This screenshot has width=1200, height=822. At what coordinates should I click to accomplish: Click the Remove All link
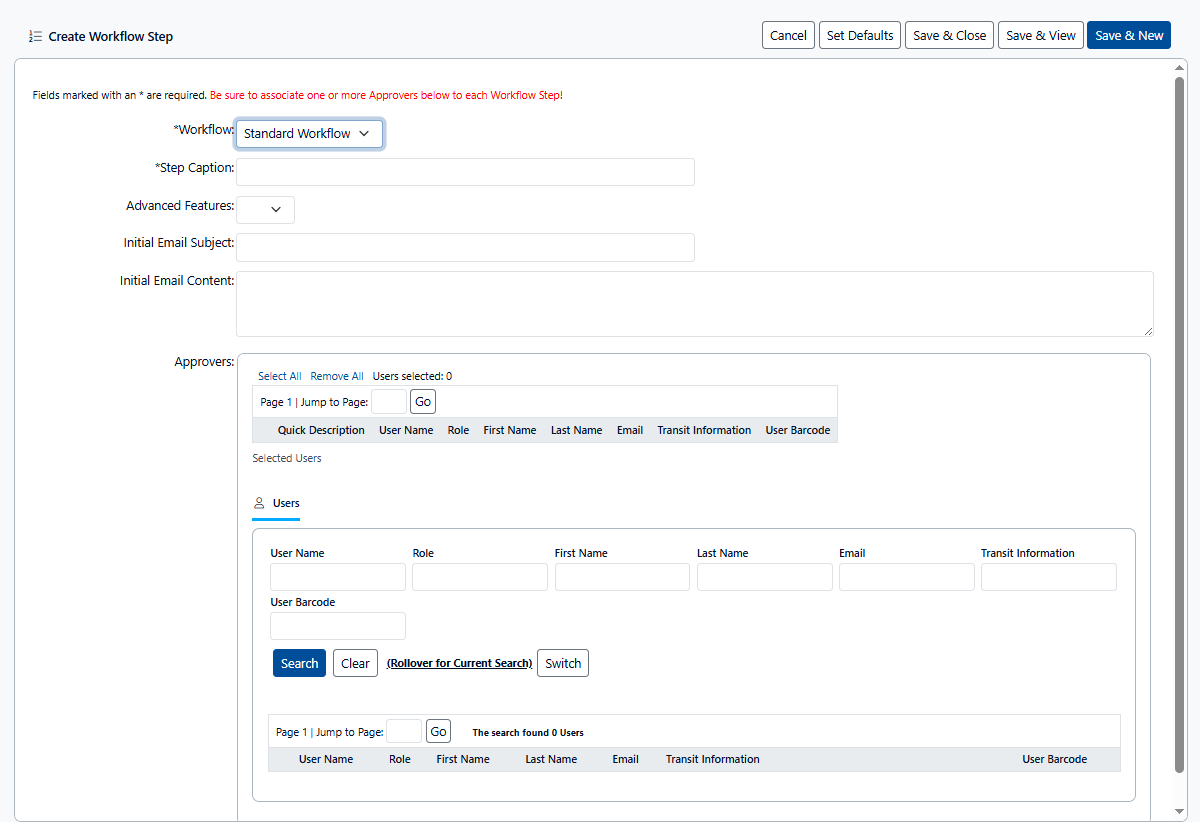coord(337,376)
